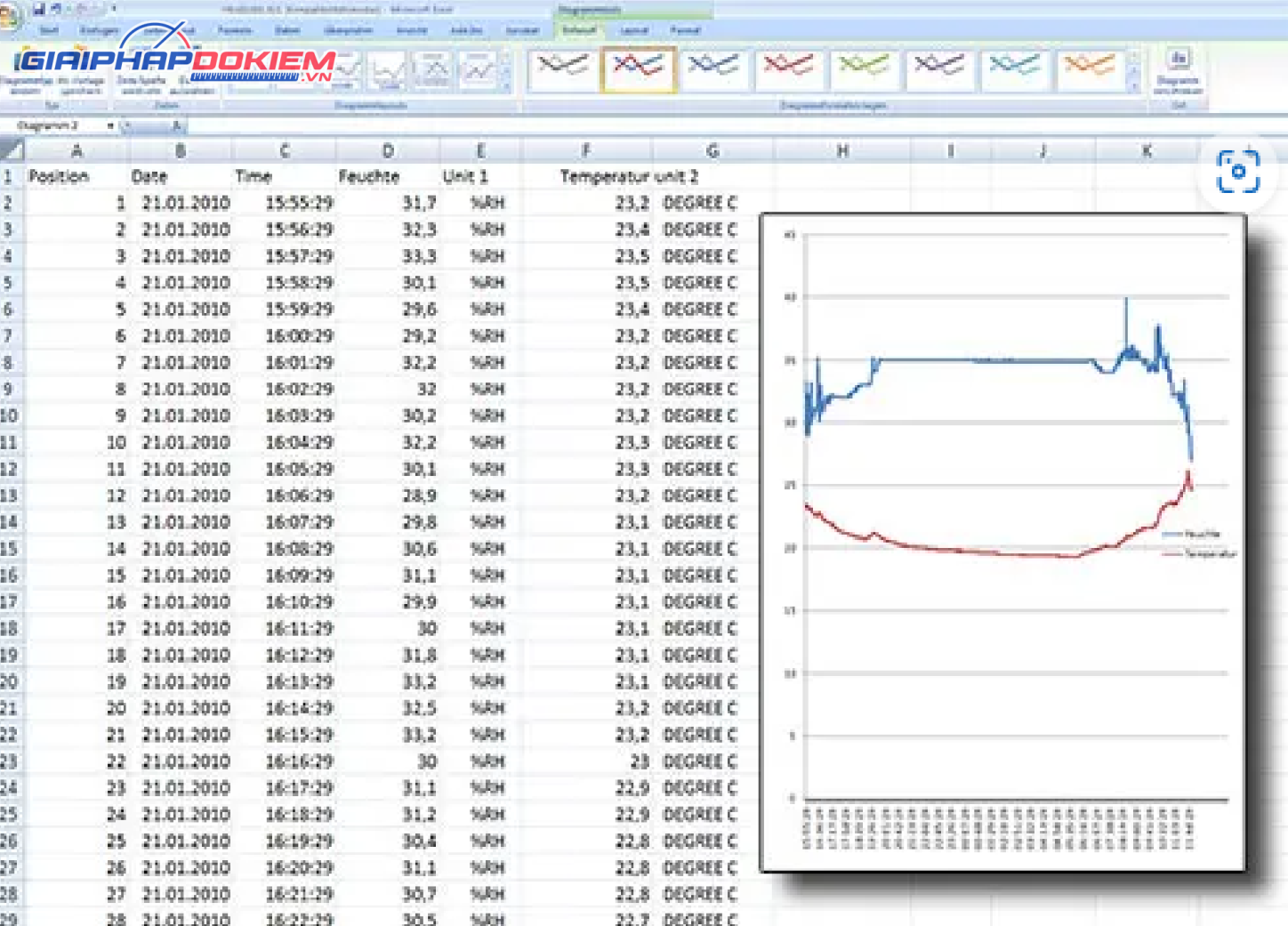Viewport: 1288px width, 926px height.
Task: Select the Feuchte entry in chart legend
Action: [x=1191, y=534]
